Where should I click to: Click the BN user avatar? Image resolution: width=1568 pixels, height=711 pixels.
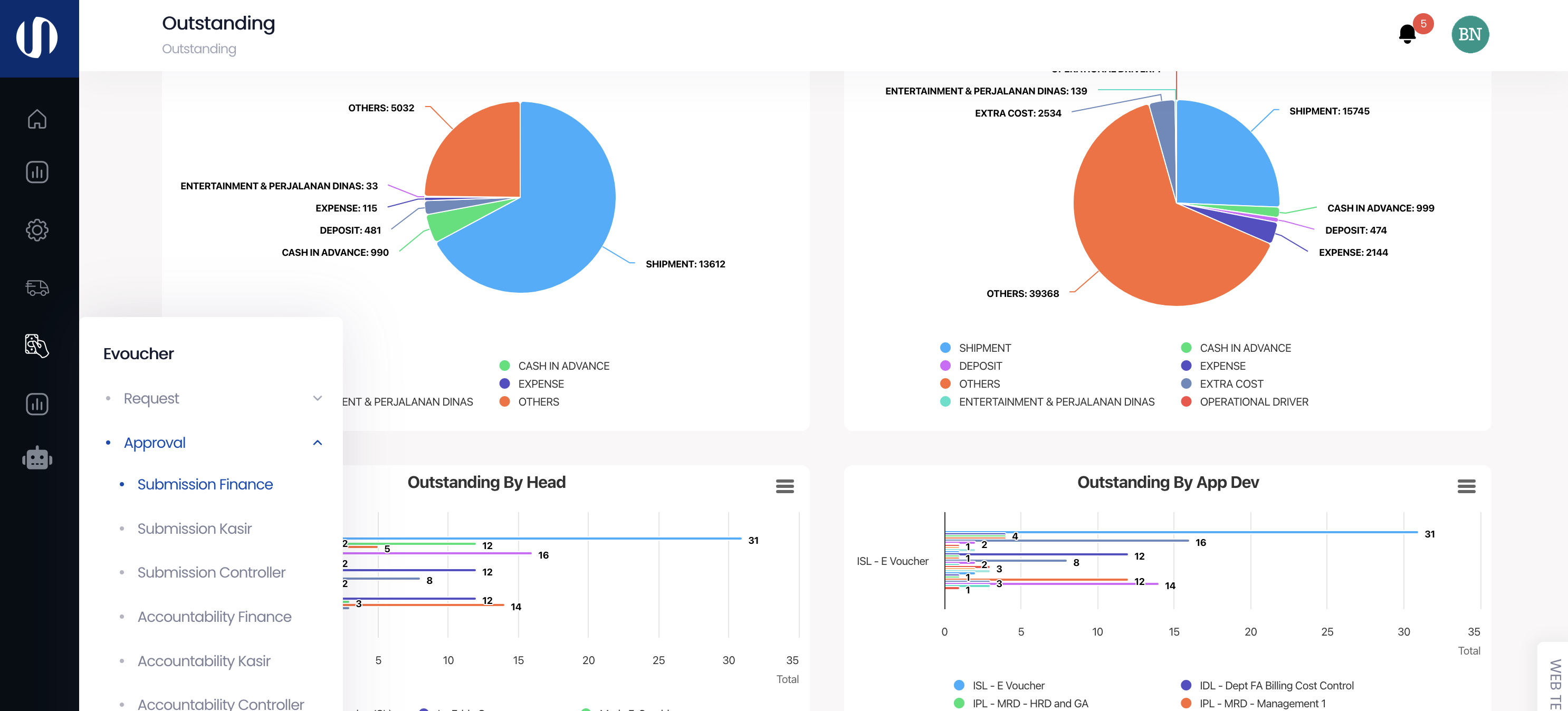click(1469, 34)
